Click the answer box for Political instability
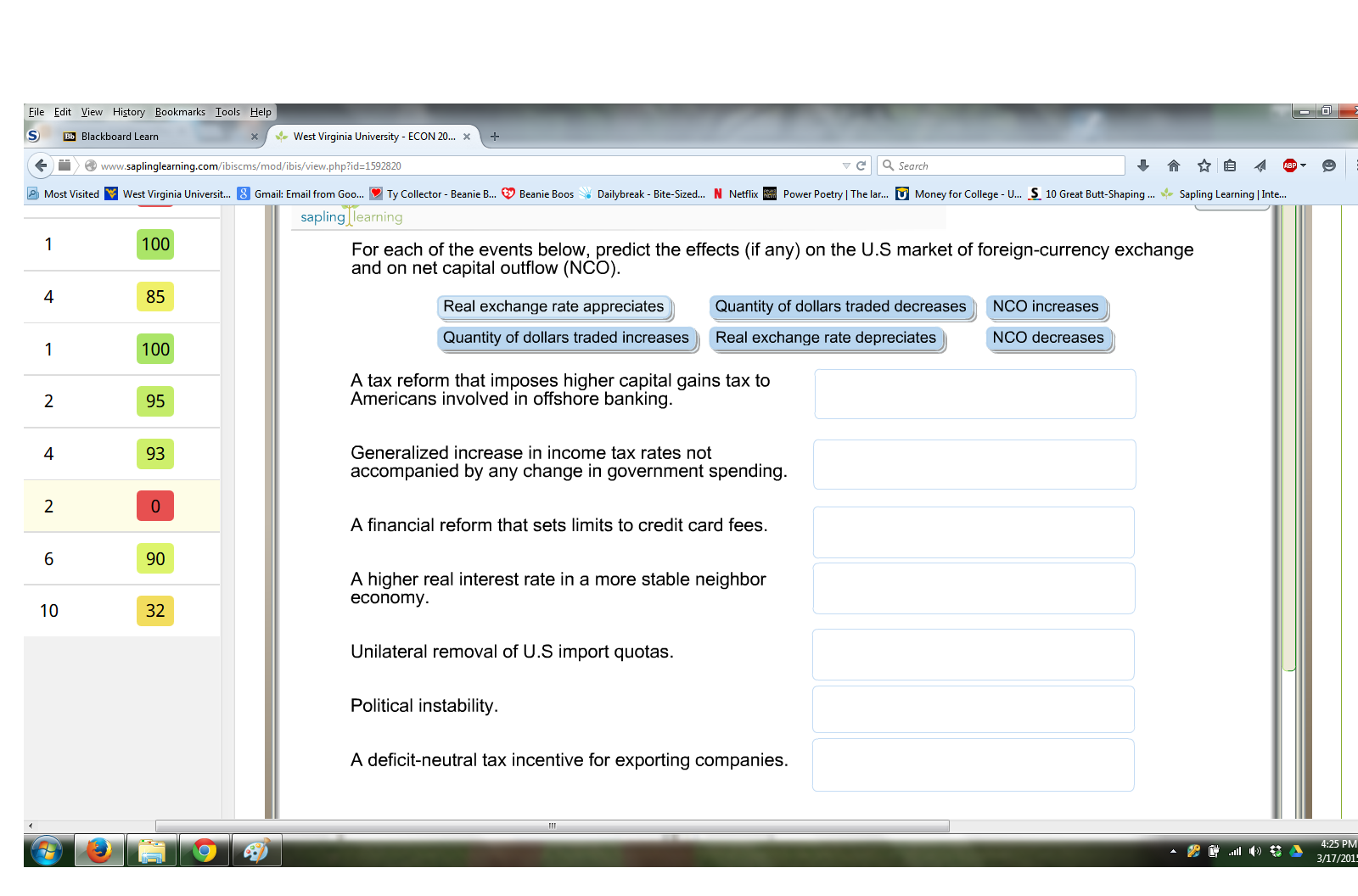 (974, 708)
